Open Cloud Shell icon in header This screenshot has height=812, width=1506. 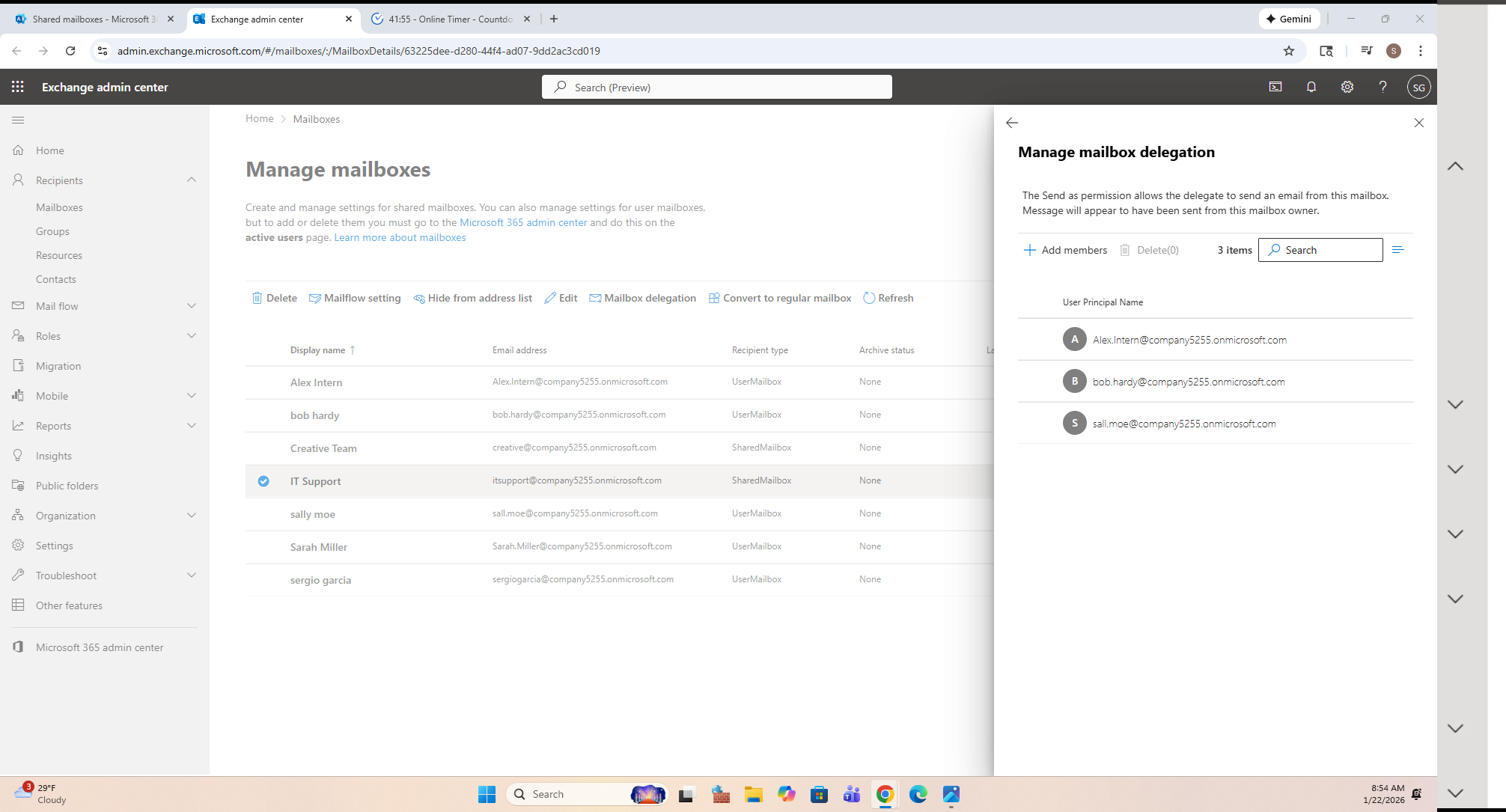pyautogui.click(x=1275, y=87)
